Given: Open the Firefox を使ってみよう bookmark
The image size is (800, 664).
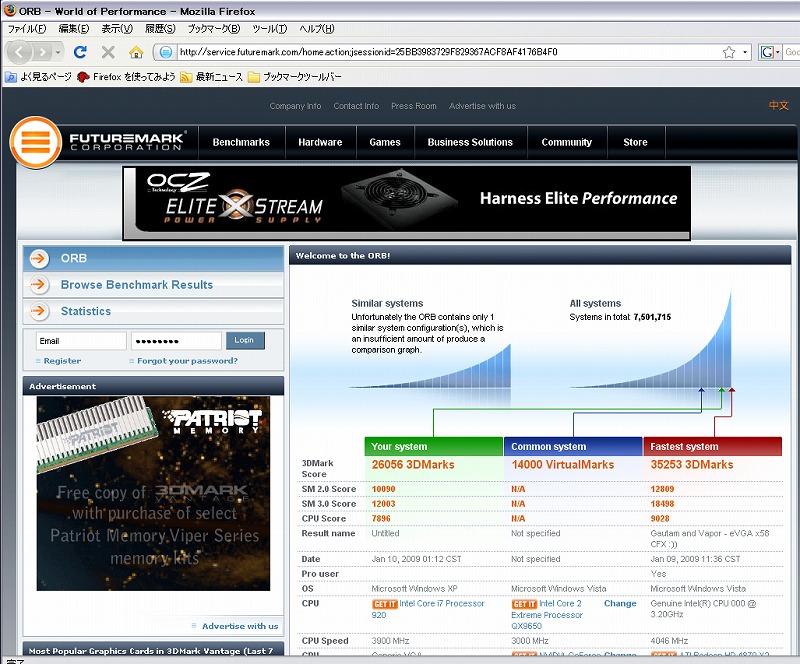Looking at the screenshot, I should [126, 77].
